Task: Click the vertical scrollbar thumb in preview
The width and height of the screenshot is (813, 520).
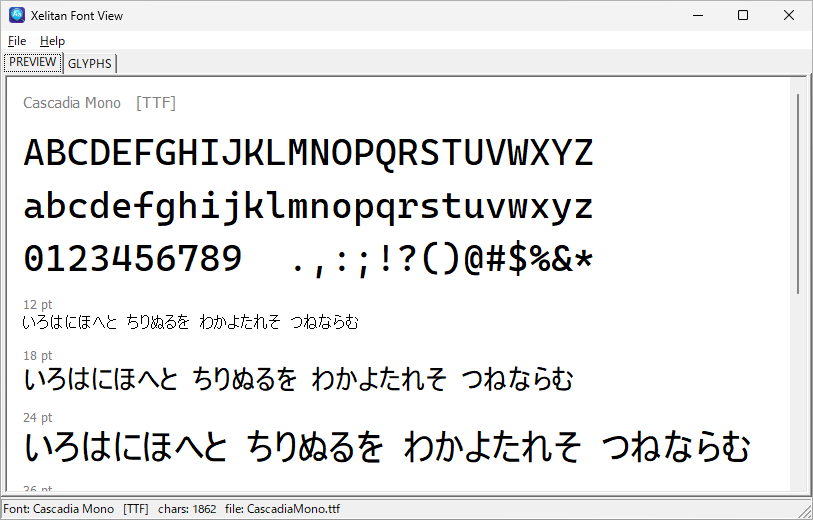Action: click(798, 194)
